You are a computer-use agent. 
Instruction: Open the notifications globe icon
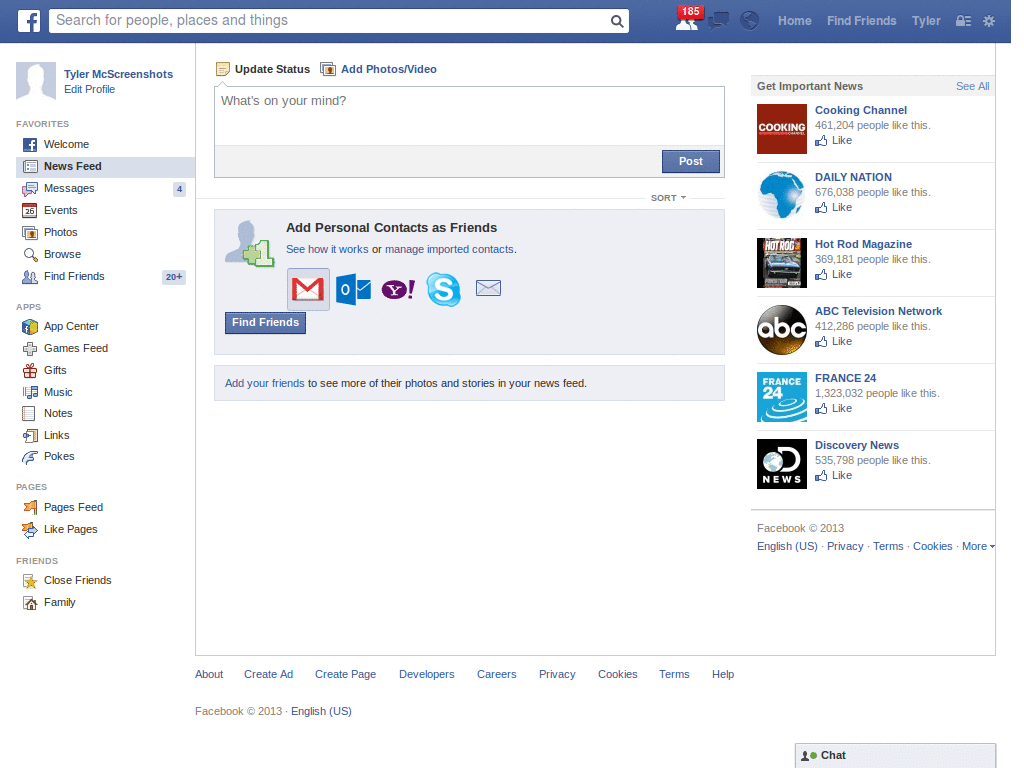(x=749, y=21)
